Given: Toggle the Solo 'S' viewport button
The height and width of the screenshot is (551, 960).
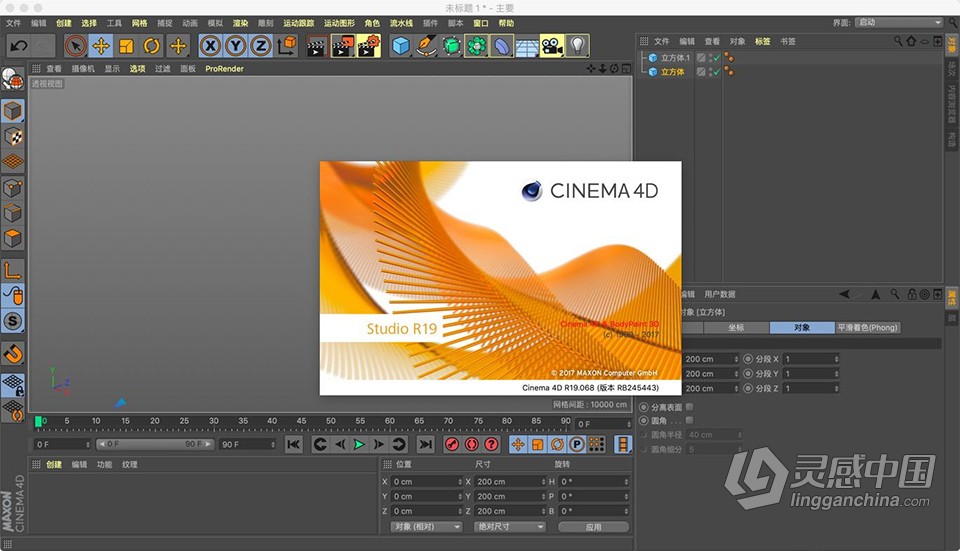Looking at the screenshot, I should tap(13, 321).
